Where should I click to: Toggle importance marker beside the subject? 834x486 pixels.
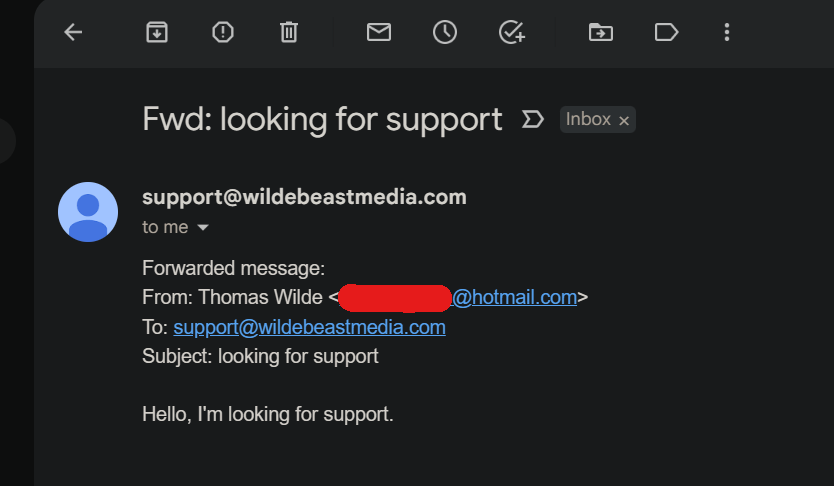[533, 120]
